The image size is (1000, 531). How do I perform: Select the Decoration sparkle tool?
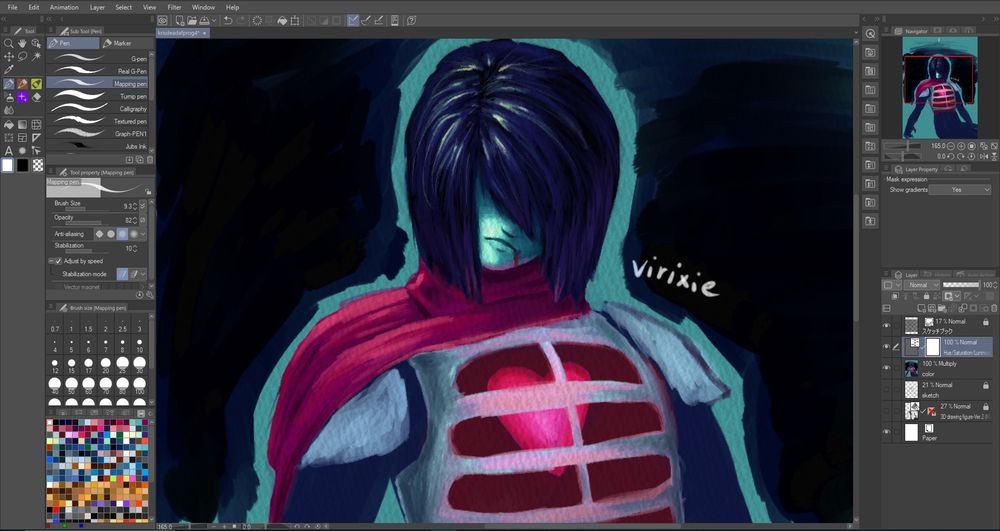pyautogui.click(x=22, y=97)
